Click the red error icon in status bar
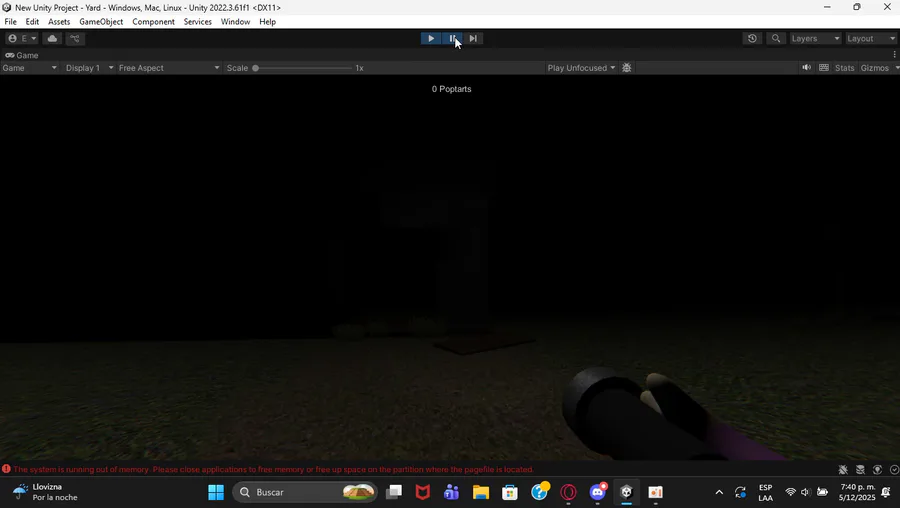 (x=6, y=469)
